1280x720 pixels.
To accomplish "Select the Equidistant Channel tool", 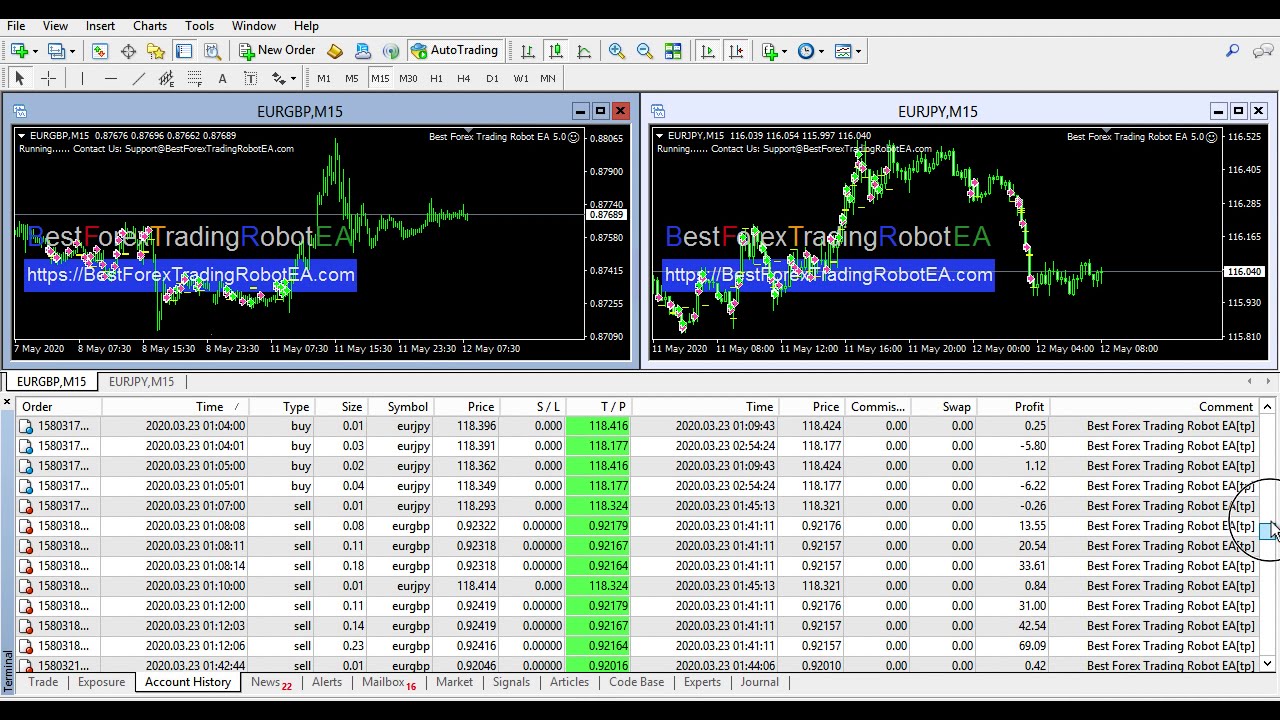I will point(166,78).
